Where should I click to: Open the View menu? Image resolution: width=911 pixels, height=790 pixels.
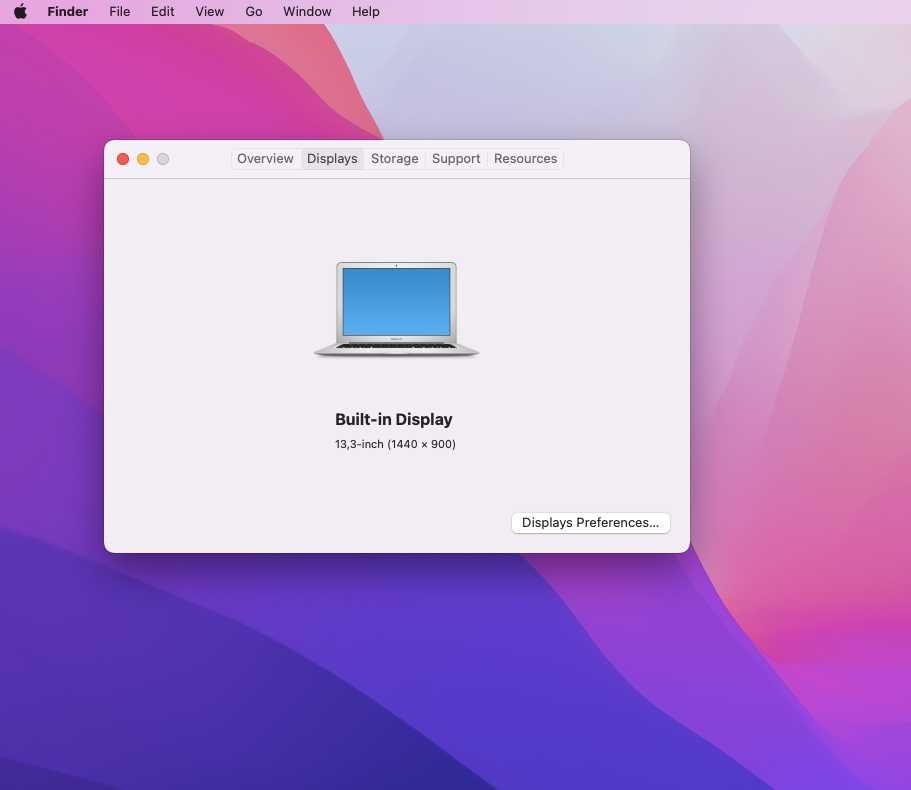point(210,12)
